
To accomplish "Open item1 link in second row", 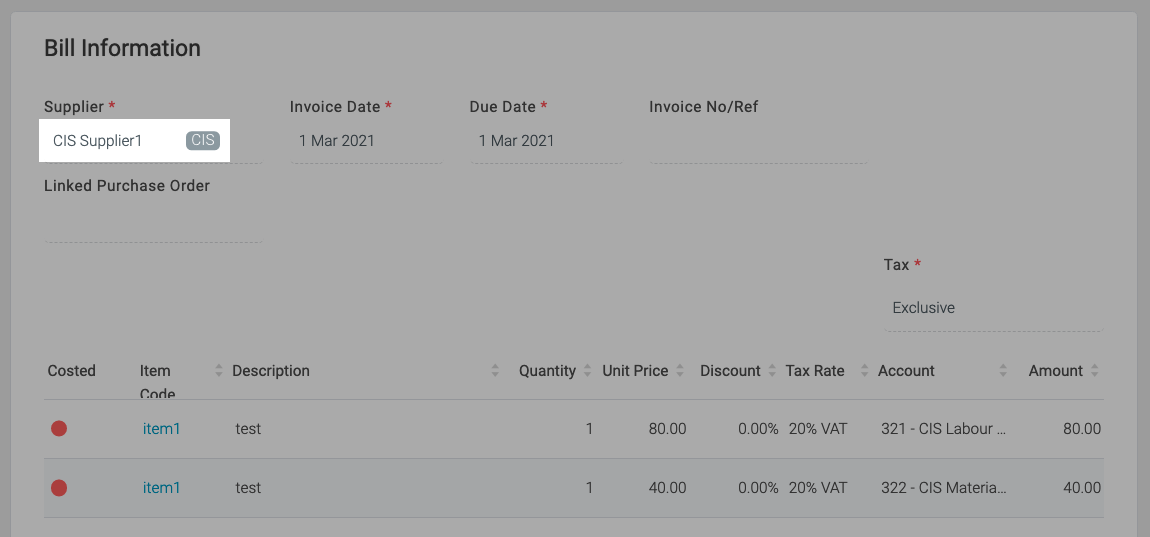I will 161,488.
